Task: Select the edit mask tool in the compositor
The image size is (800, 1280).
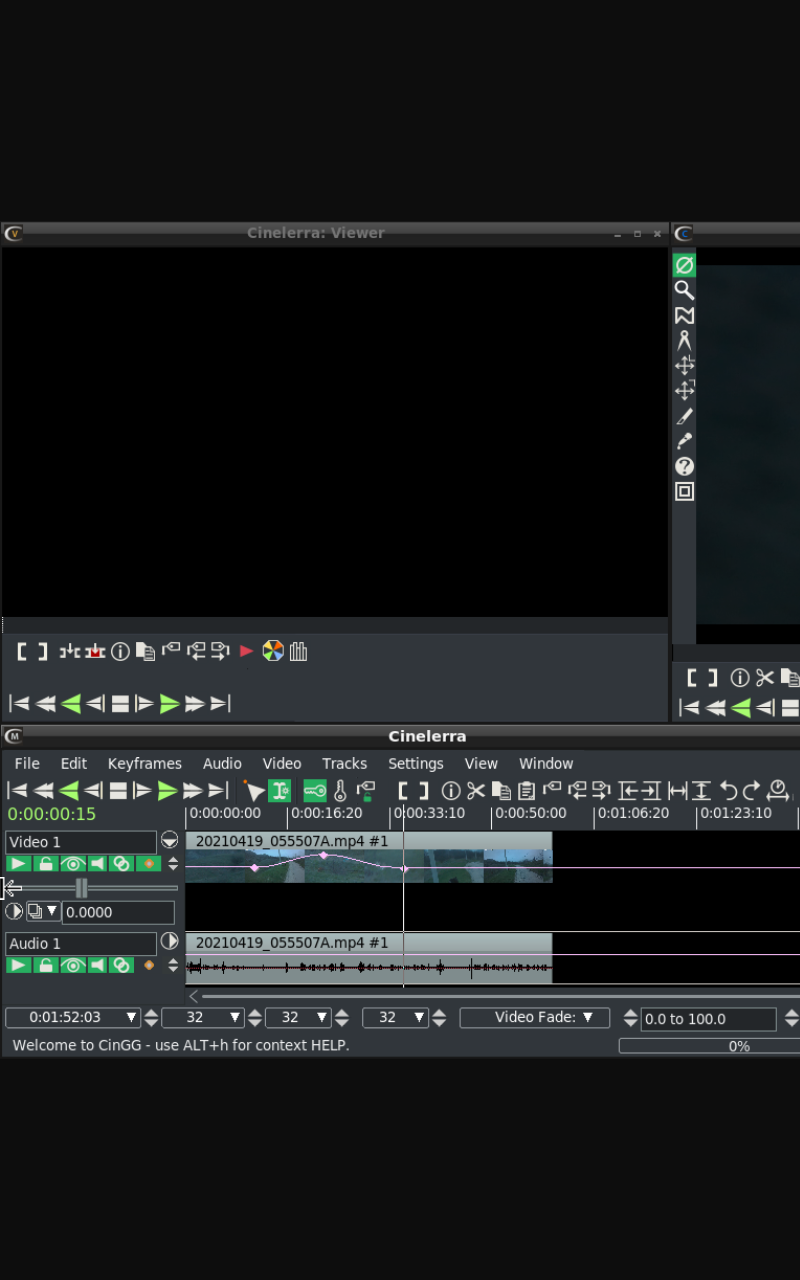Action: pyautogui.click(x=684, y=316)
